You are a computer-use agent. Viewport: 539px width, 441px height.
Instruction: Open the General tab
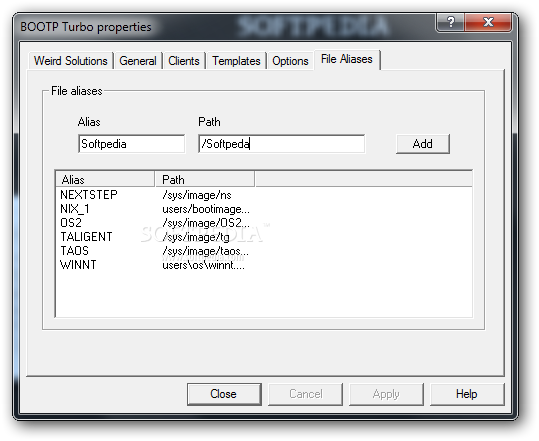pos(138,61)
